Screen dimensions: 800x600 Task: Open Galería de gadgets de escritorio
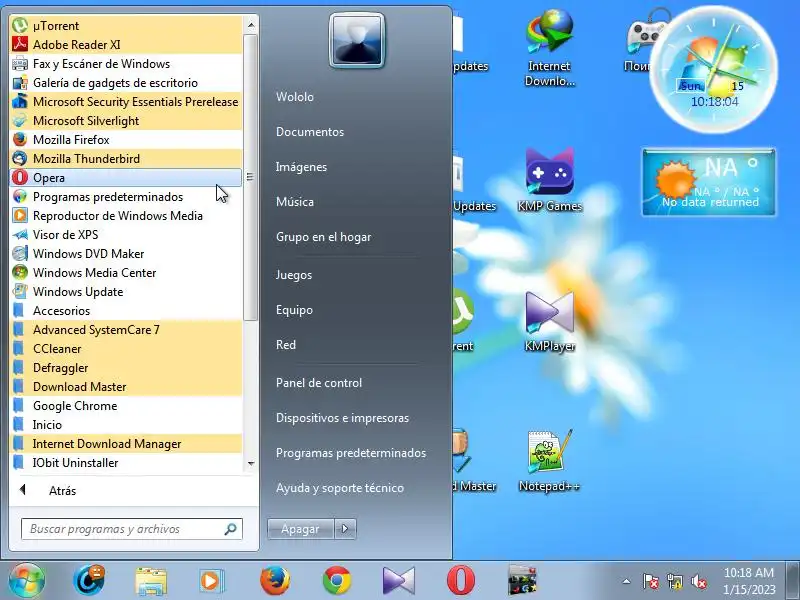(x=126, y=83)
